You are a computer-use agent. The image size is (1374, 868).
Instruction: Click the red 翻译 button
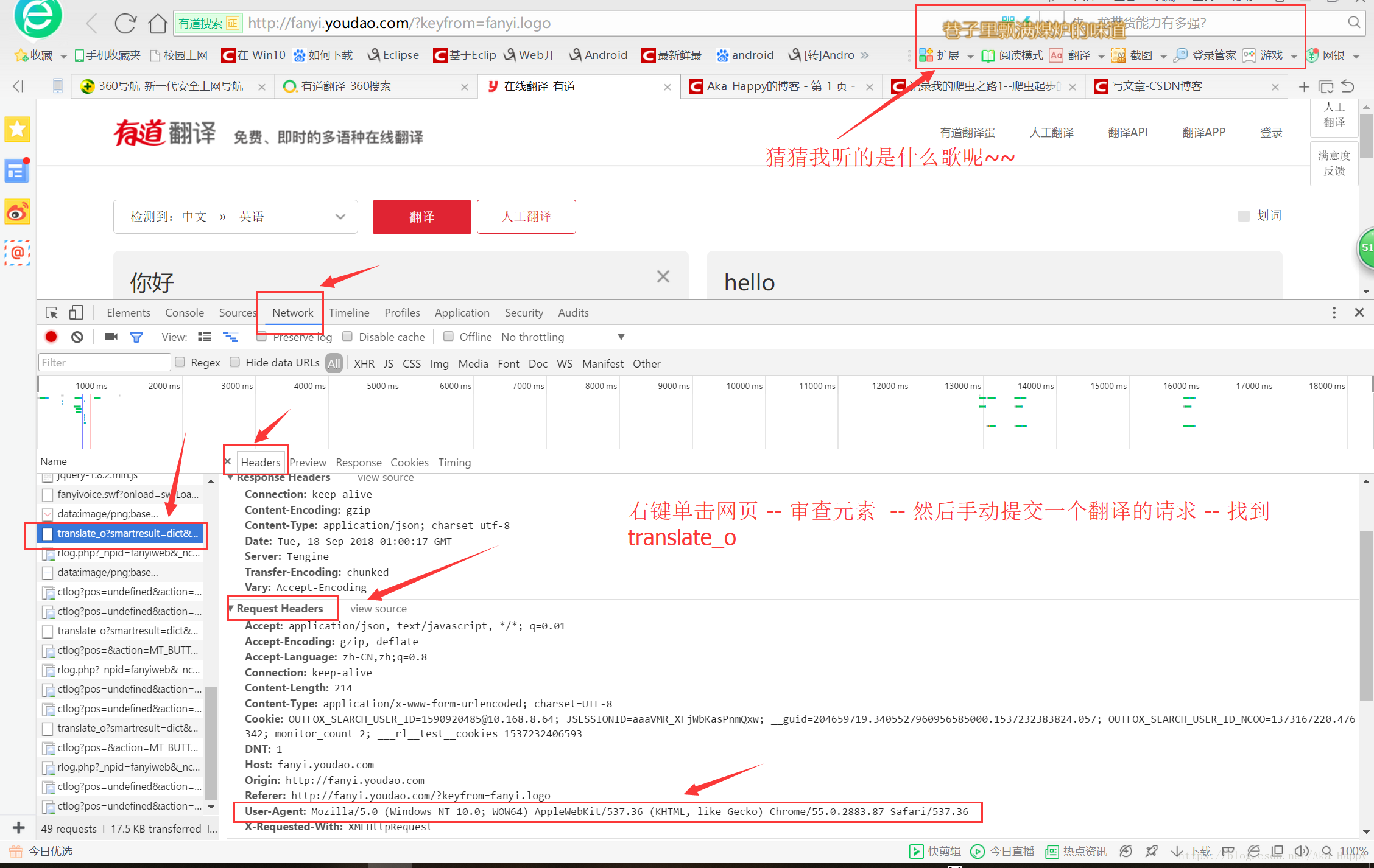point(422,217)
